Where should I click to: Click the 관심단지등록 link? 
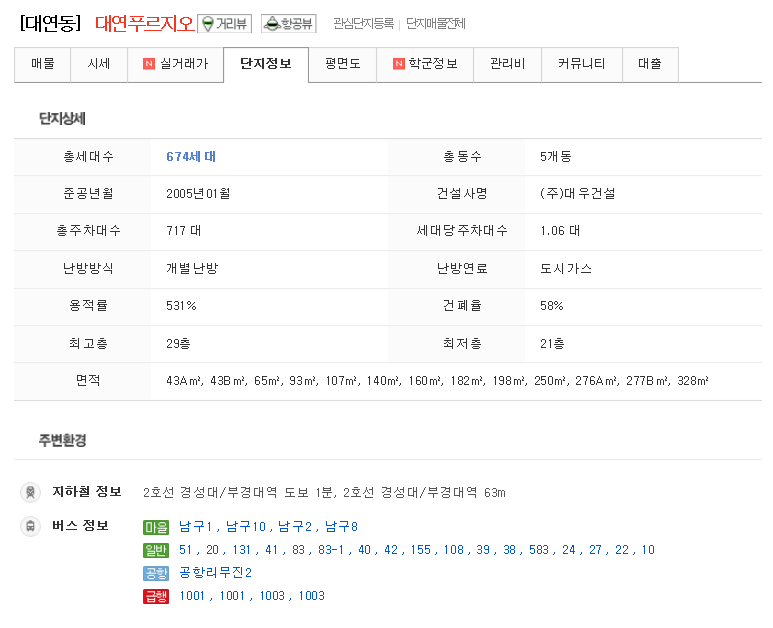pos(363,24)
